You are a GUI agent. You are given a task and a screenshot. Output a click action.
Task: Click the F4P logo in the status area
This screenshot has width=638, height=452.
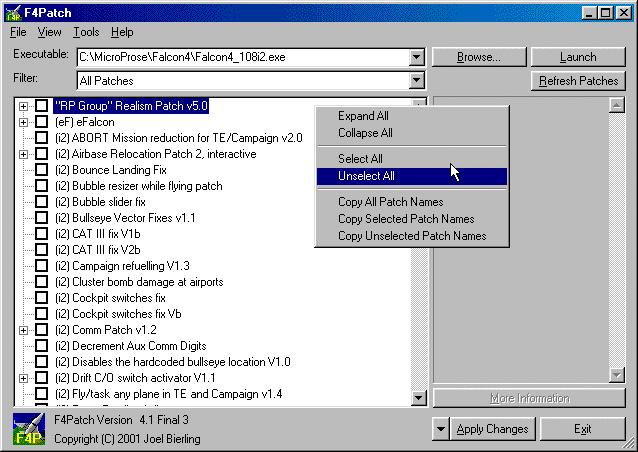coord(27,429)
